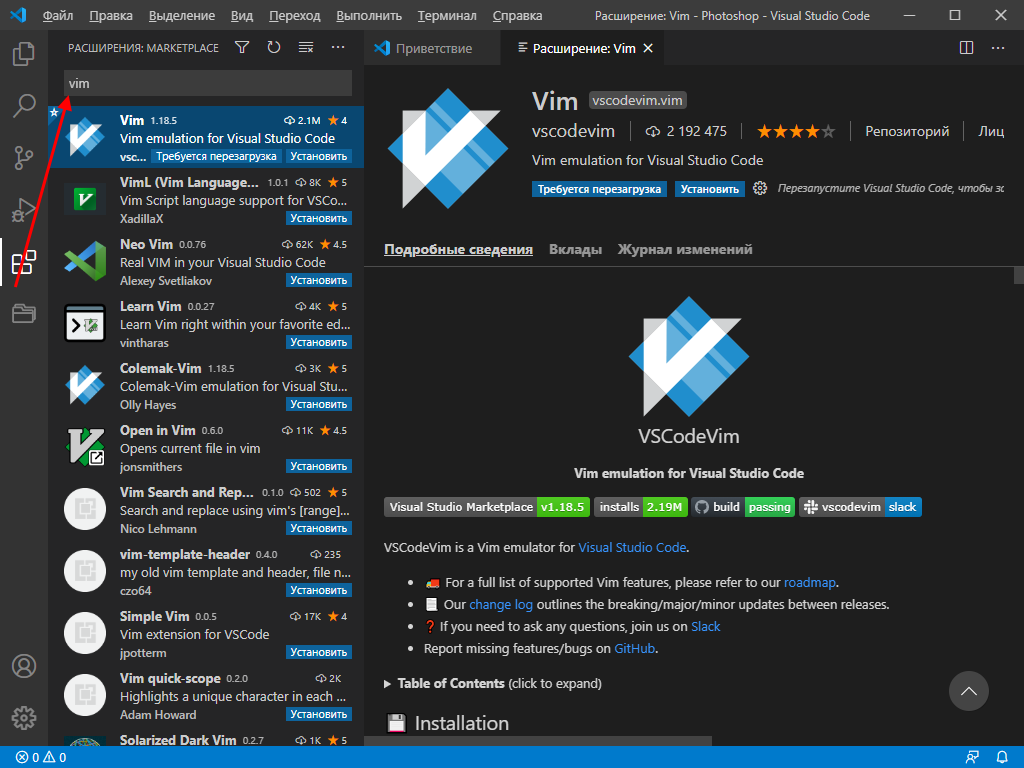Click the vim search input field
This screenshot has height=768, width=1024.
coord(205,83)
